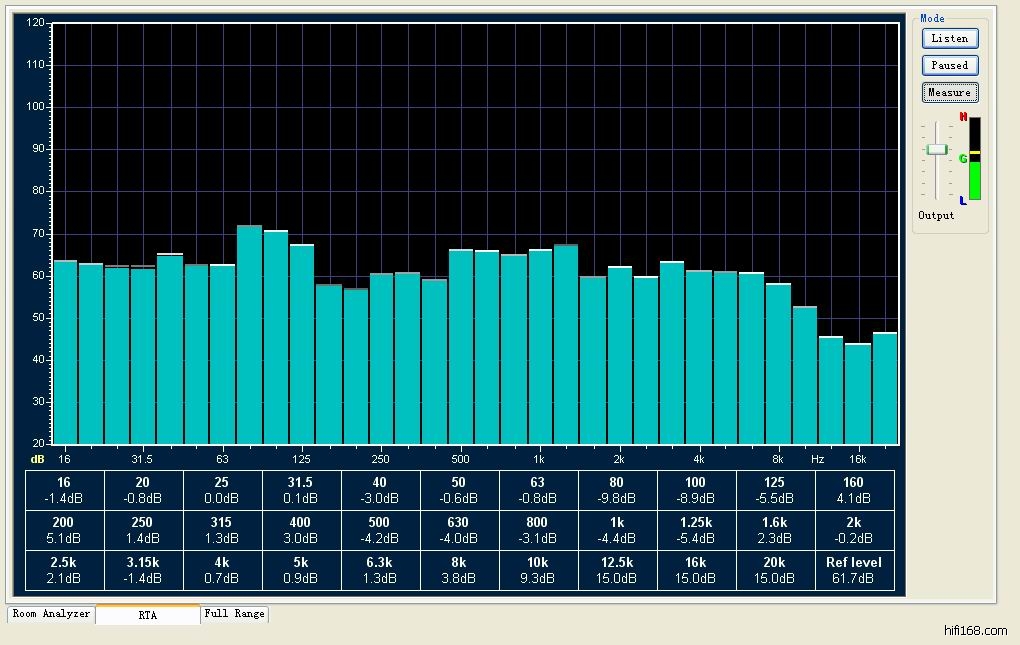
Task: Click the 20k band cell
Action: point(775,570)
